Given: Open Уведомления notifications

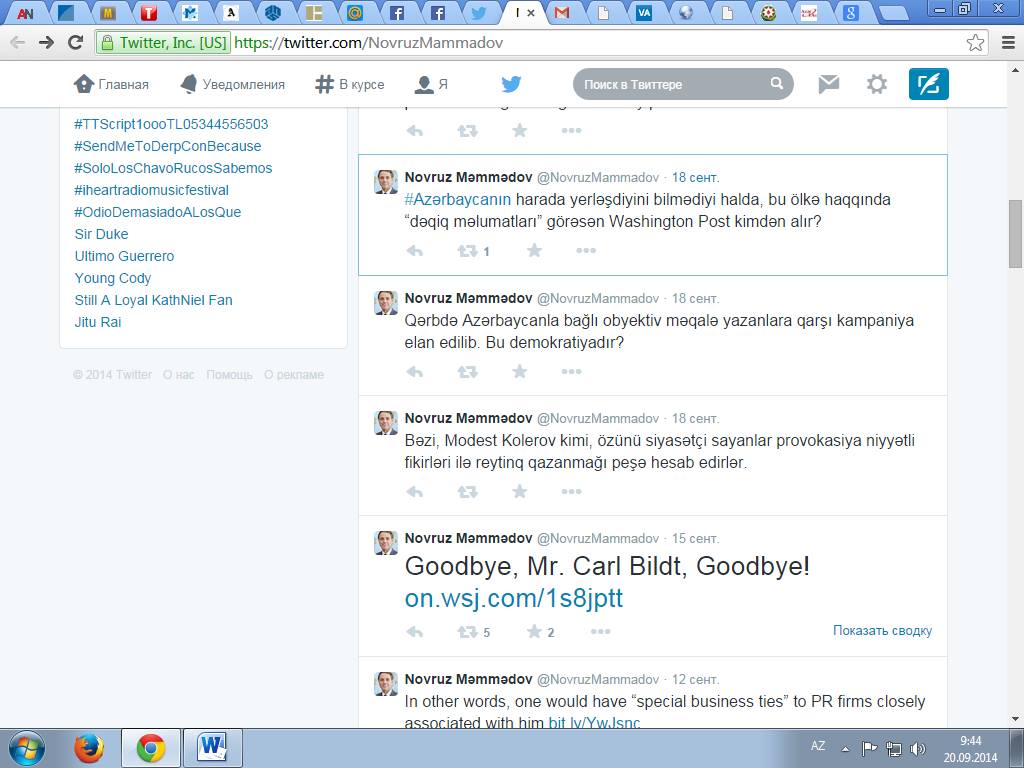Looking at the screenshot, I should click(x=232, y=84).
